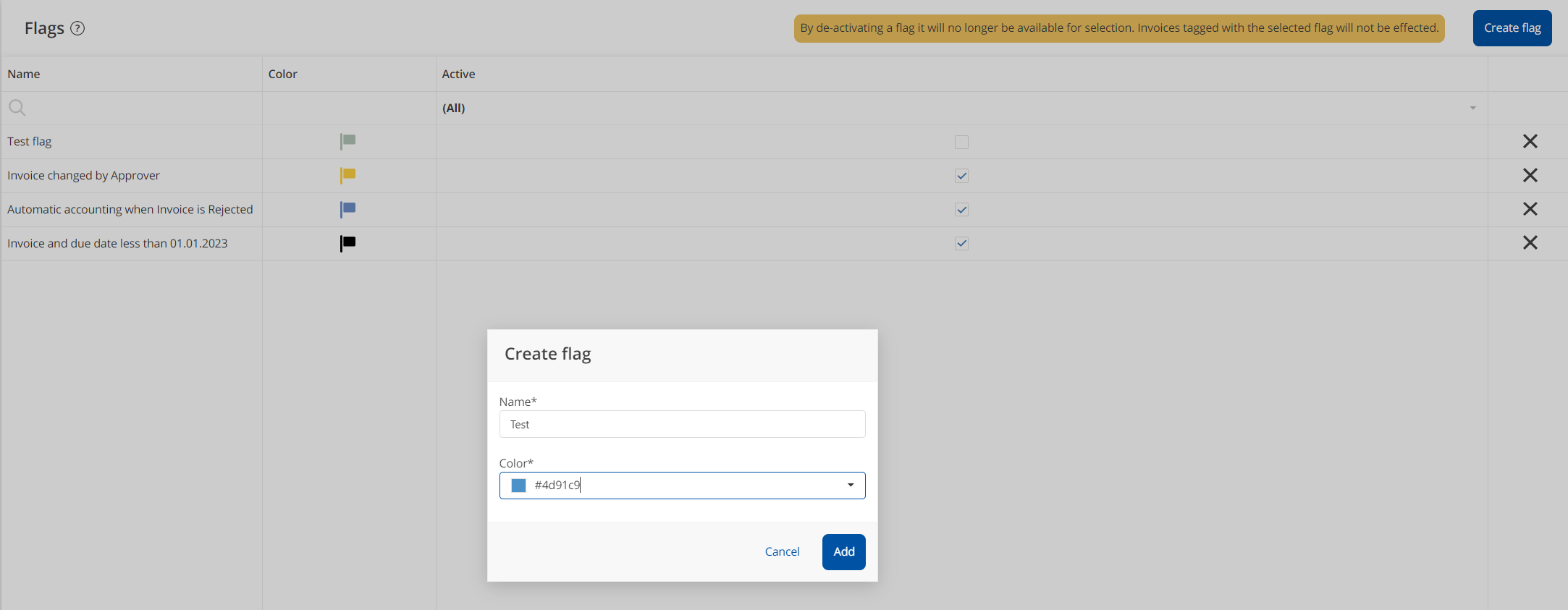Delete Invoice changed by Approver flag

(x=1530, y=175)
